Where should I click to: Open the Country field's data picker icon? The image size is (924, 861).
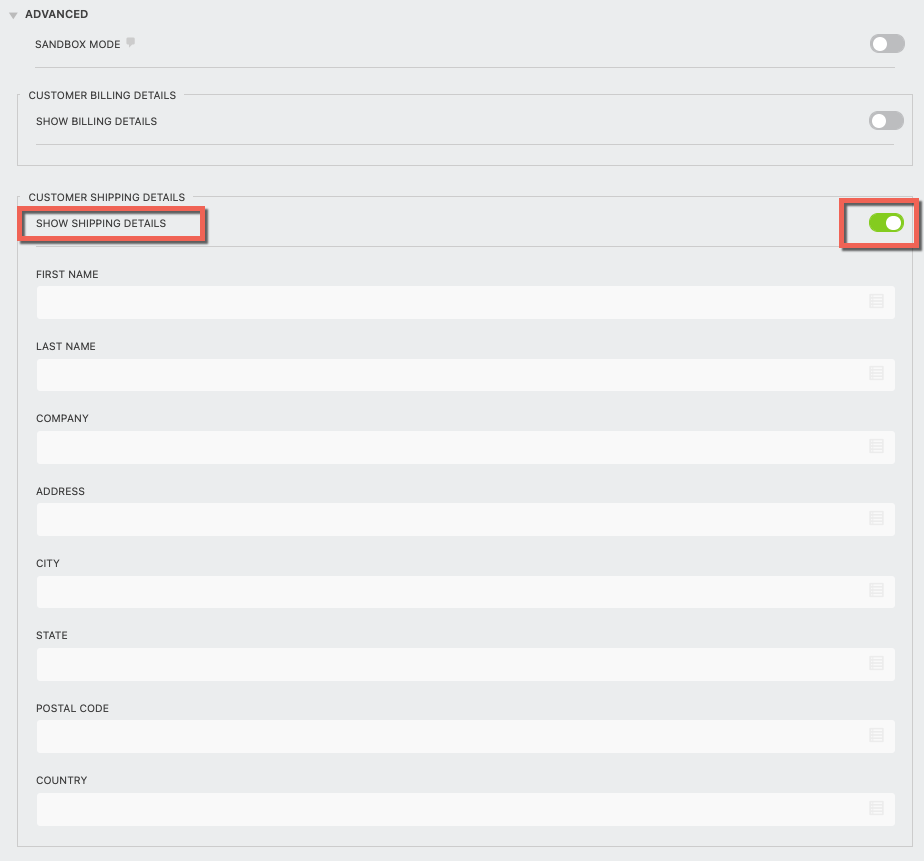(x=876, y=808)
